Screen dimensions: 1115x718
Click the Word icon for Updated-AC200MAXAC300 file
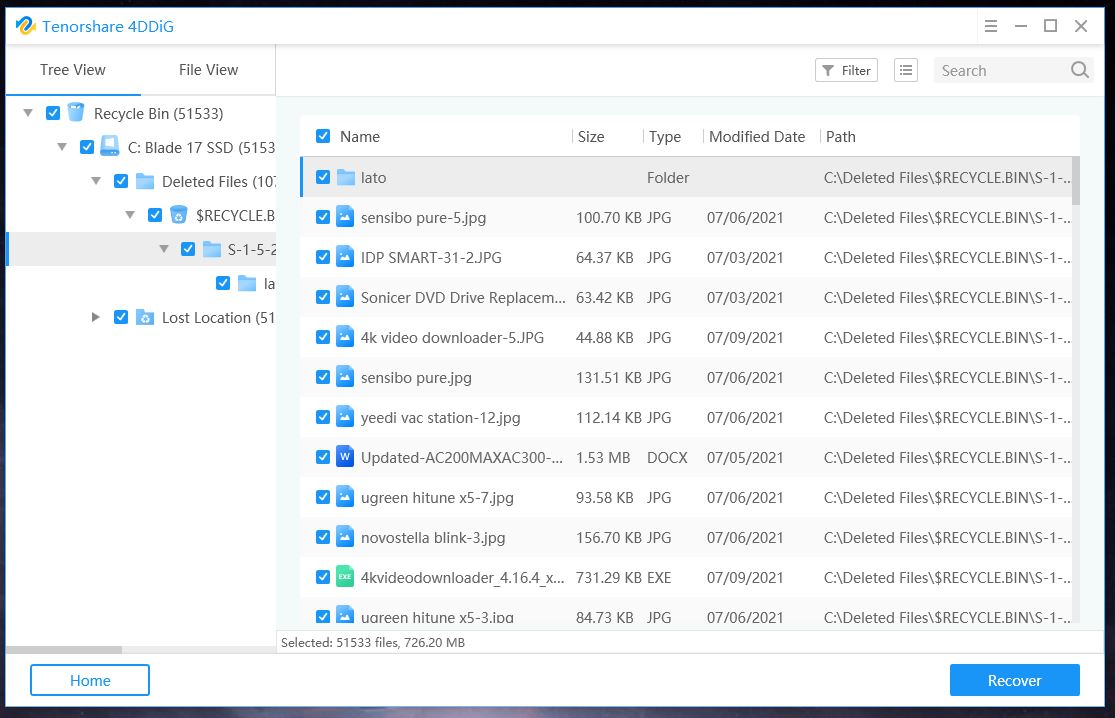[345, 457]
